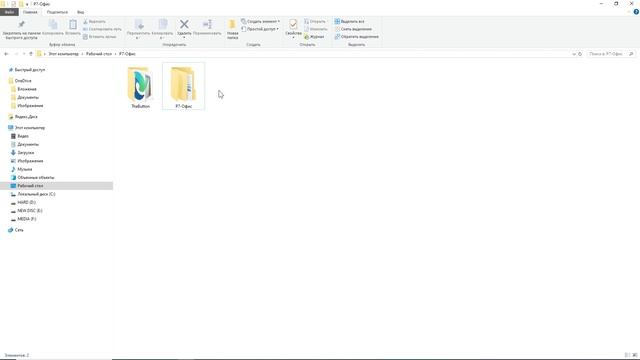Click Вставить ярлык (Paste shortcut)

(100, 37)
